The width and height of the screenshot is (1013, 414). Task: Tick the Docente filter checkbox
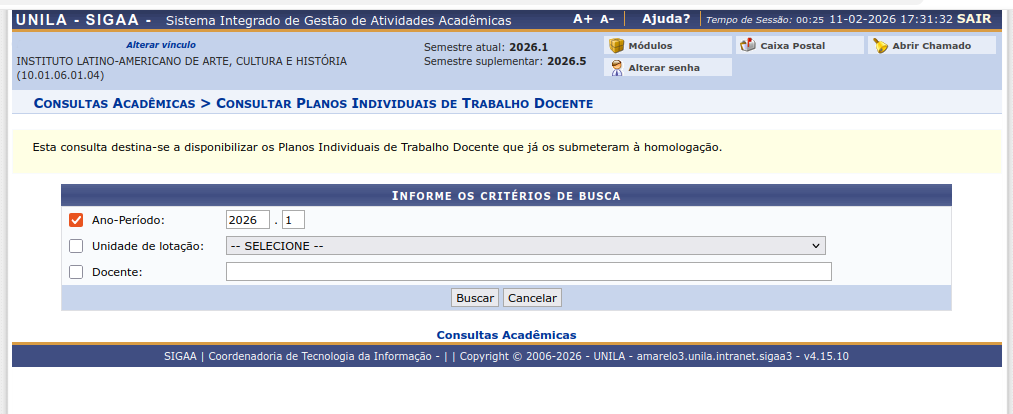tap(76, 272)
